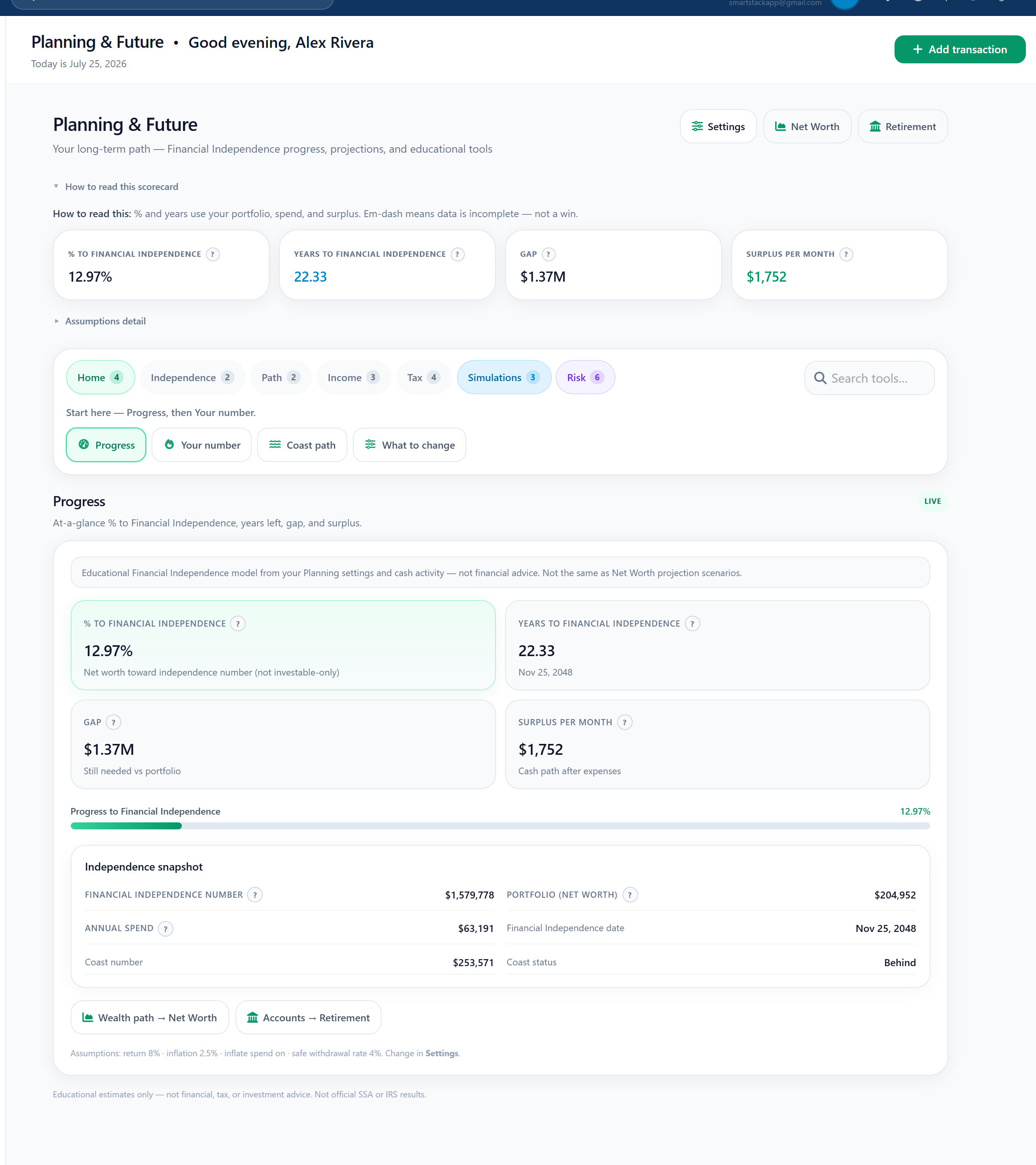Click the green '12.97%' beside the progress bar
The height and width of the screenshot is (1165, 1036).
pyautogui.click(x=915, y=811)
